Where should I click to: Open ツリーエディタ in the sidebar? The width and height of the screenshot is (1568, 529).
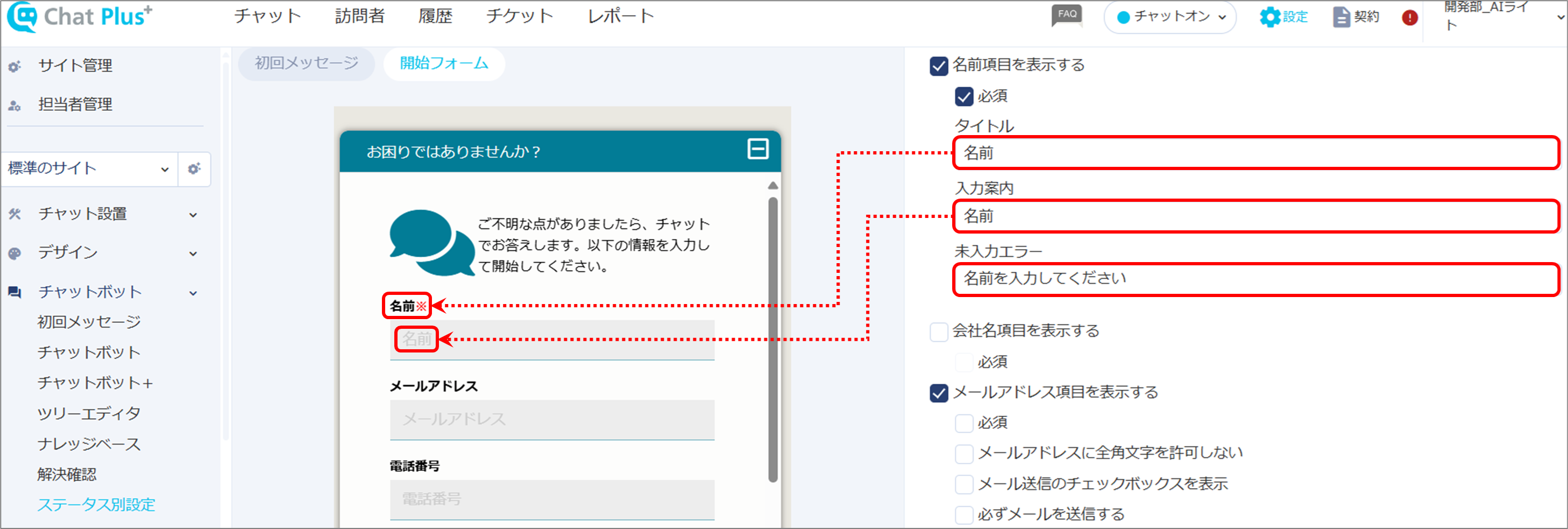tap(89, 413)
